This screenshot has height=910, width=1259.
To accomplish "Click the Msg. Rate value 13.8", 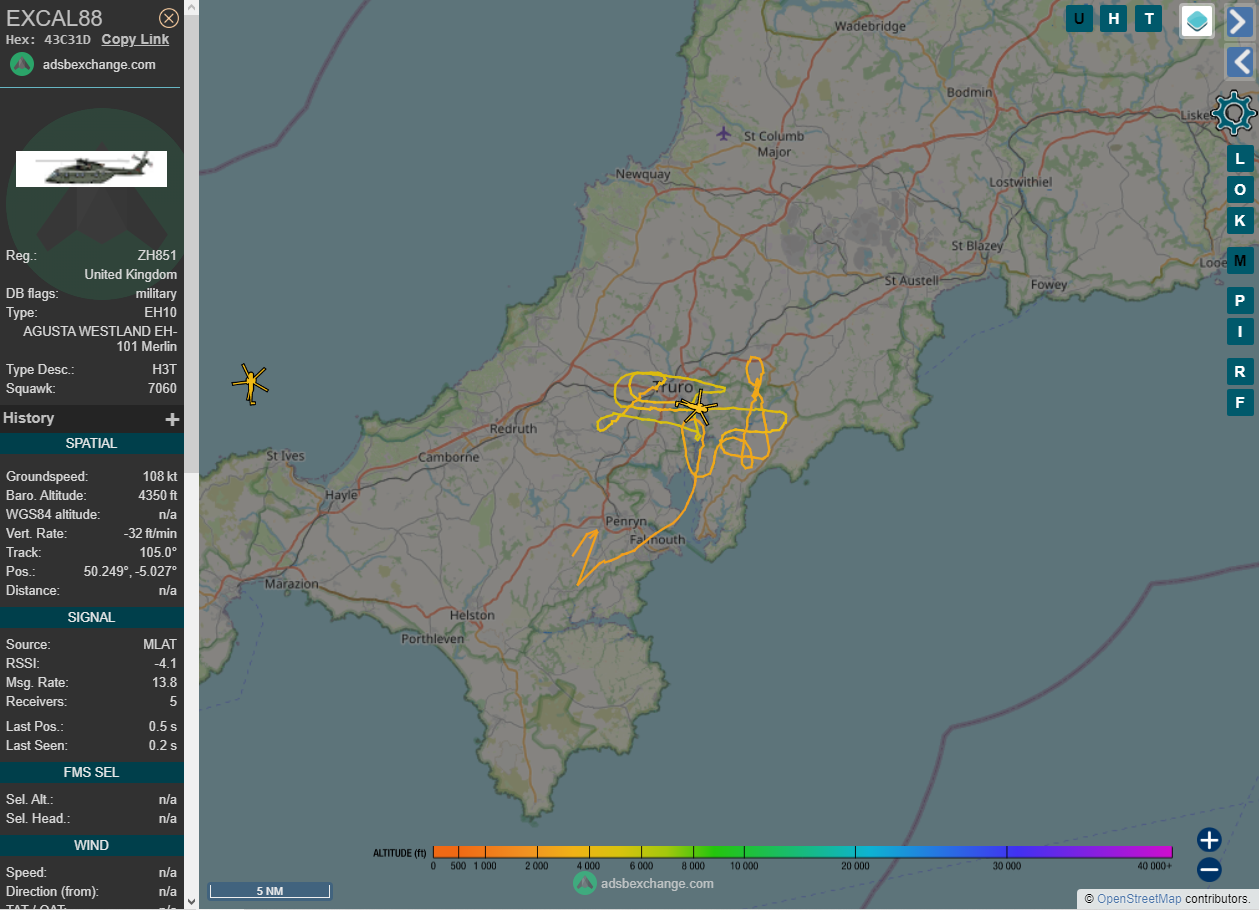I will [x=164, y=683].
